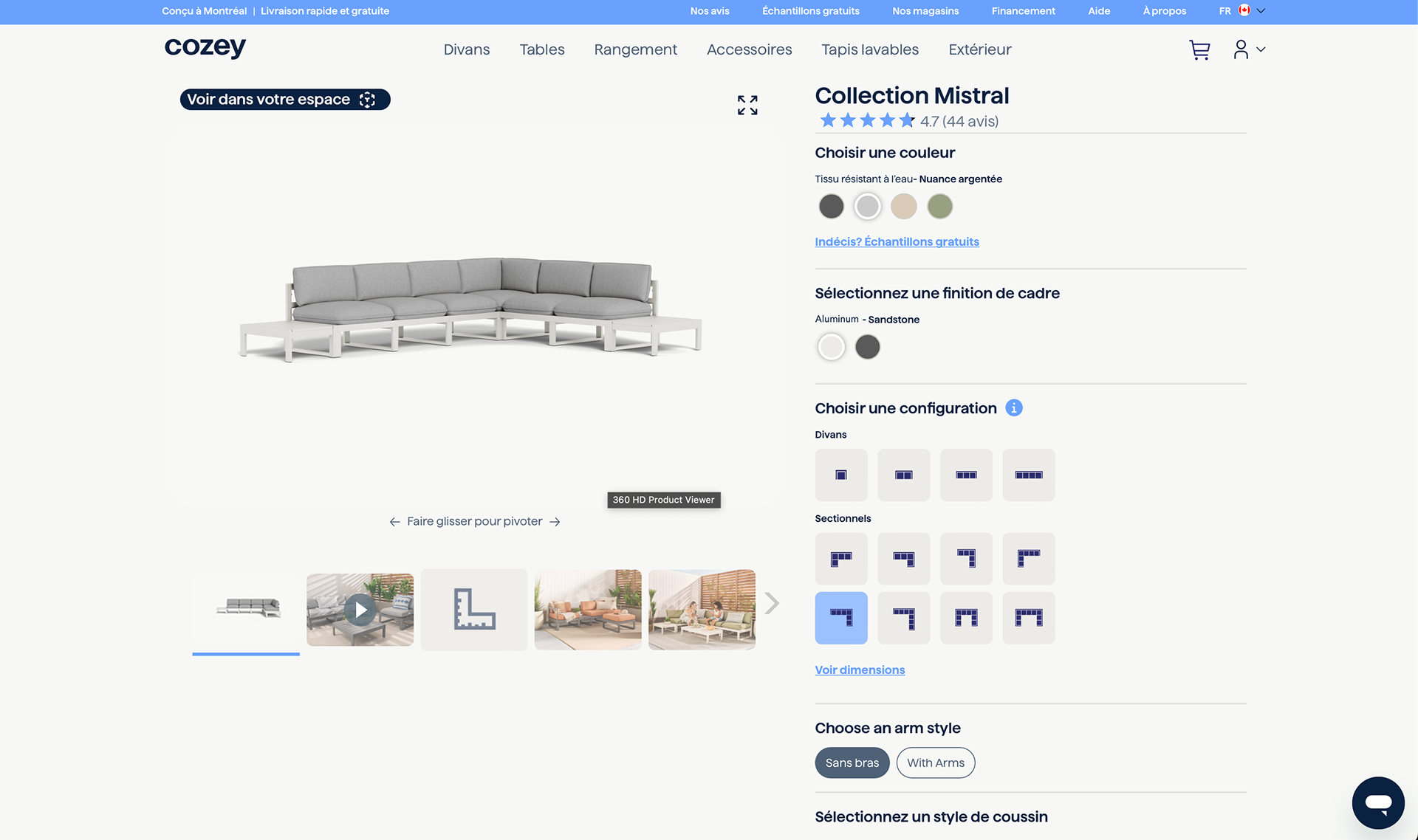Select the highlighted large L-shaped sectional
The height and width of the screenshot is (840, 1418).
841,618
